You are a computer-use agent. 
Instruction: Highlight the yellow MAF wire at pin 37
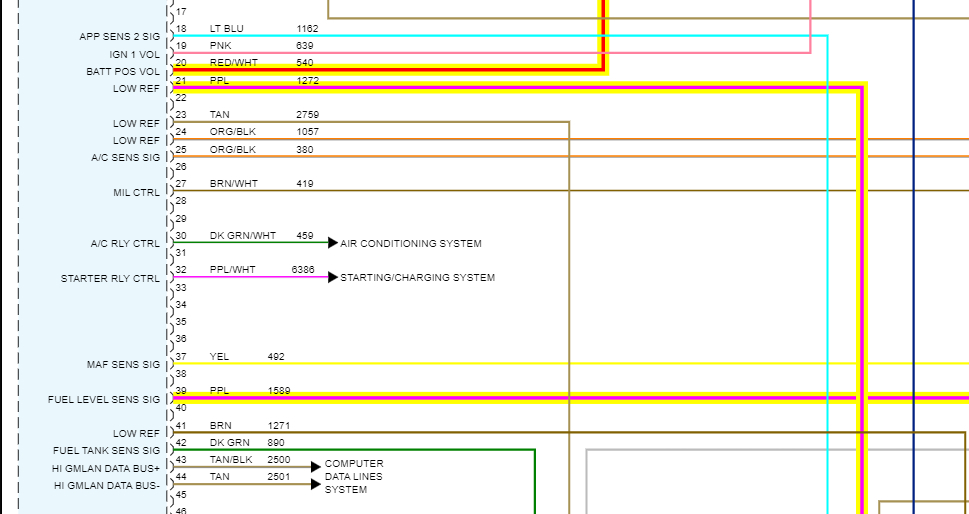(570, 363)
